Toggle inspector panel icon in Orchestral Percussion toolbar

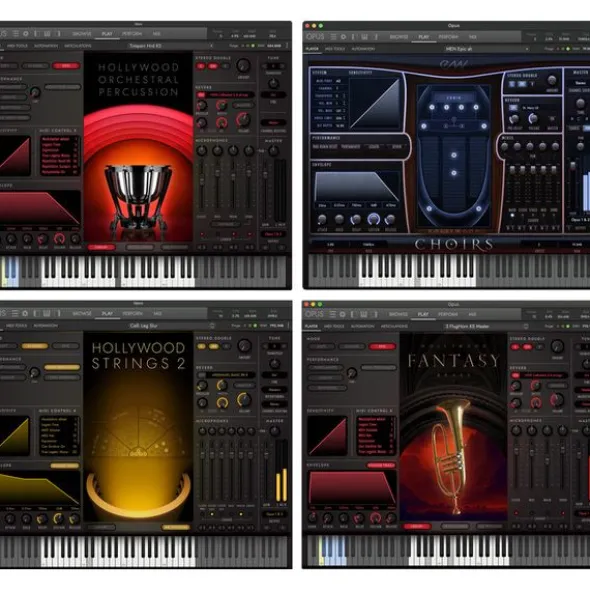[58, 34]
